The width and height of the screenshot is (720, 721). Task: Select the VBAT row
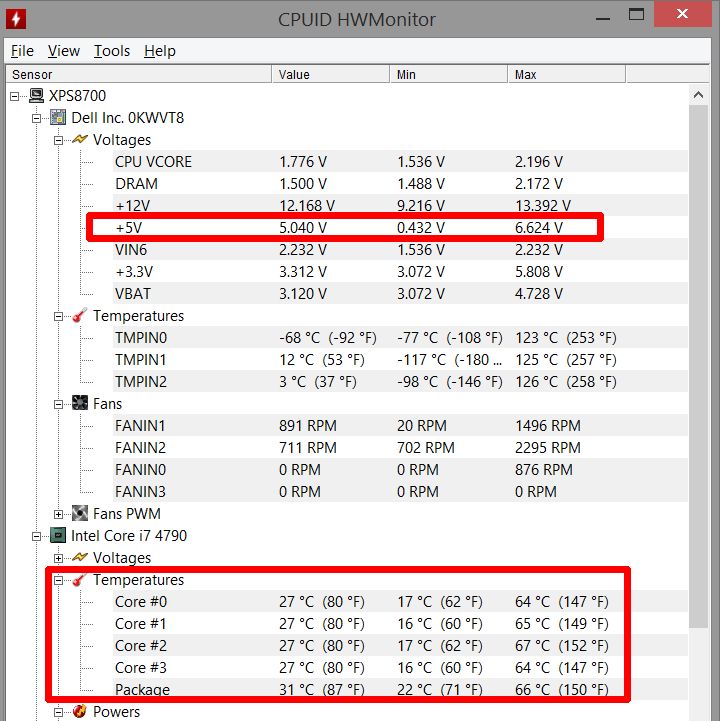[400, 293]
